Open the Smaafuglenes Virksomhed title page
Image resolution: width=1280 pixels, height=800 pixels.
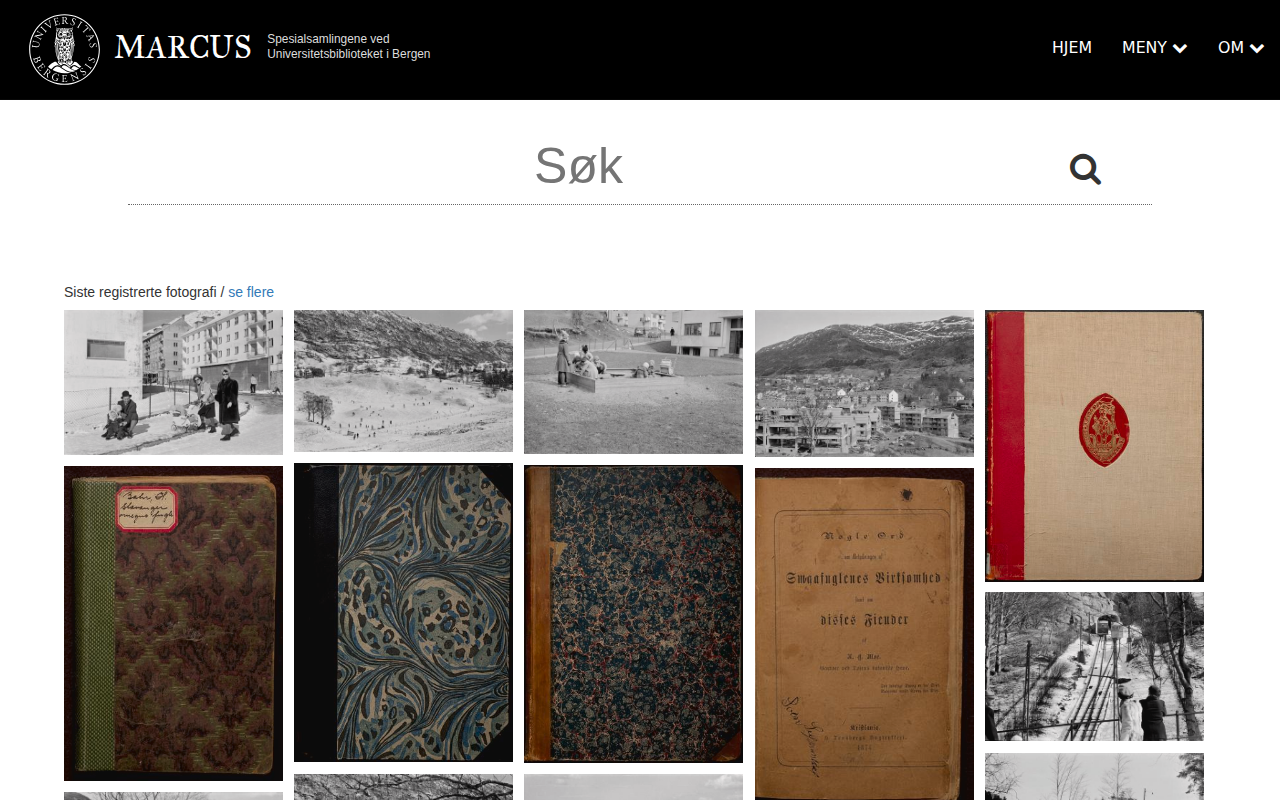point(864,634)
